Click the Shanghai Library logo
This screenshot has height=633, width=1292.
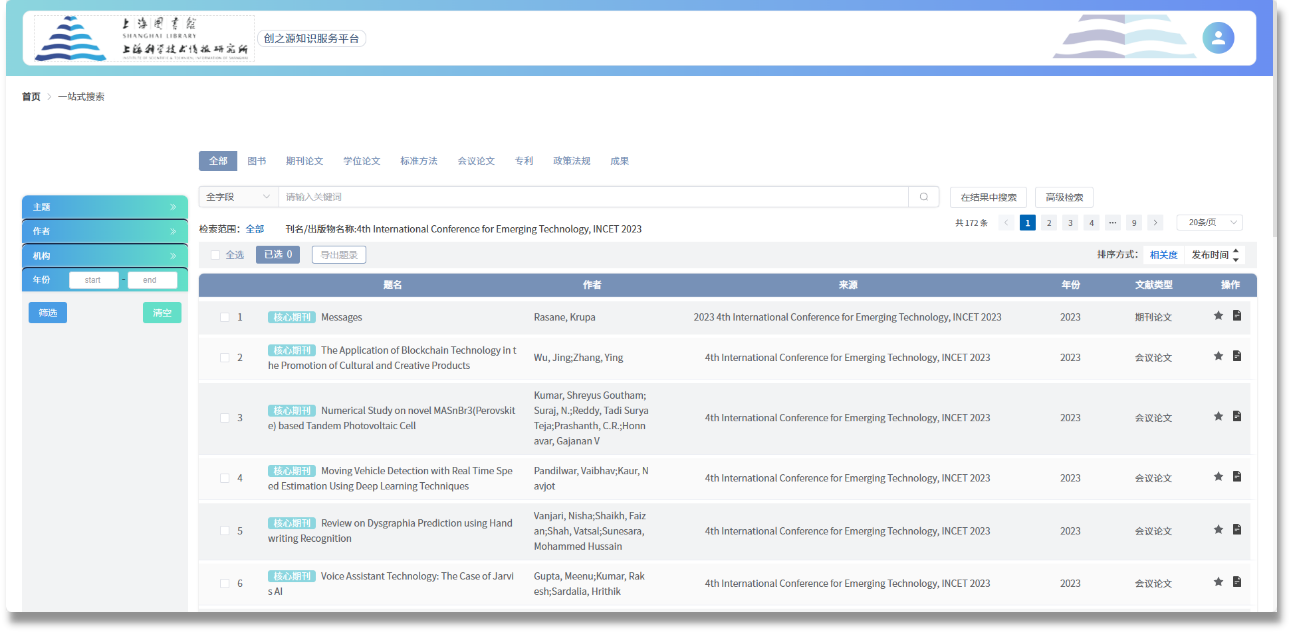coord(144,39)
